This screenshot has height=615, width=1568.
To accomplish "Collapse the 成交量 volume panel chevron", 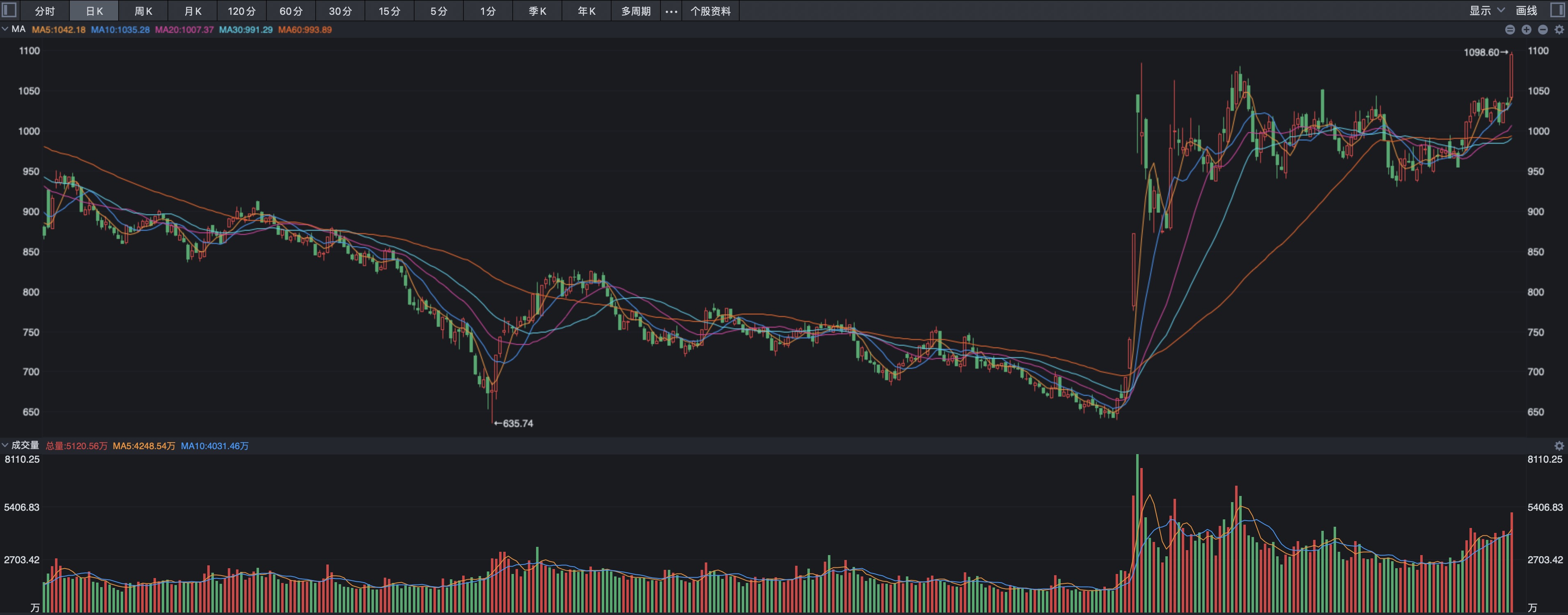I will (5, 445).
